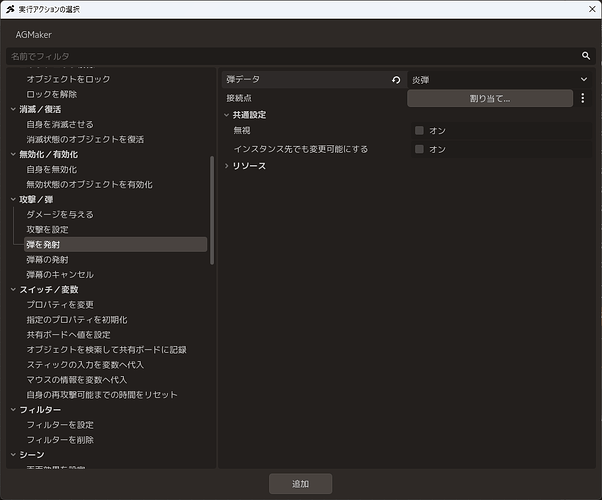Select 自身を消滅させる action
This screenshot has height=500, width=602.
60,124
